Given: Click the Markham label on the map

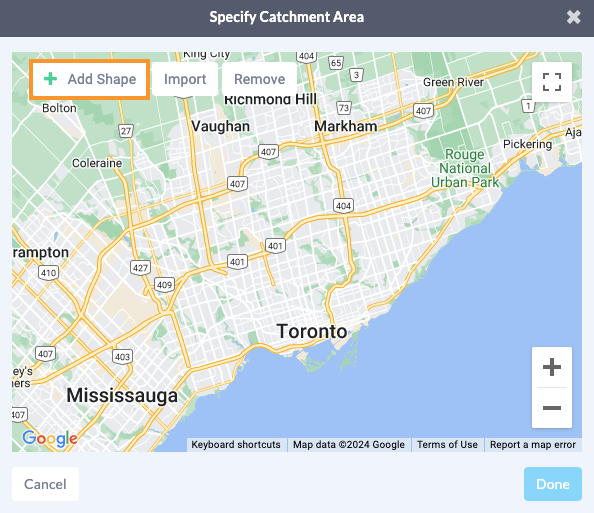Looking at the screenshot, I should pos(345,126).
